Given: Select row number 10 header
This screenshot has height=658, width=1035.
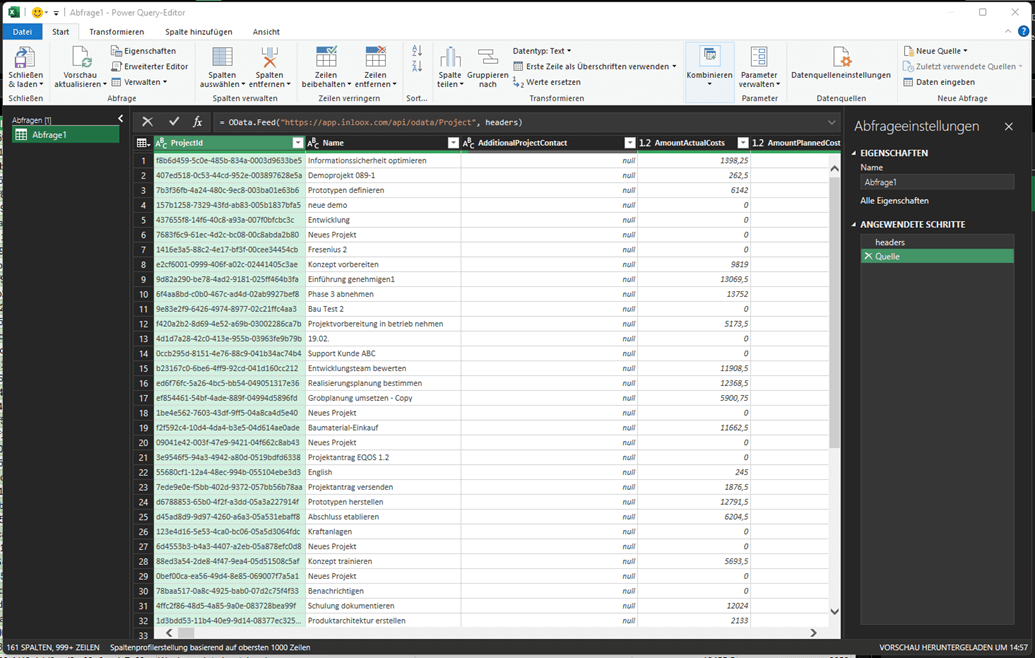Looking at the screenshot, I should tap(143, 294).
